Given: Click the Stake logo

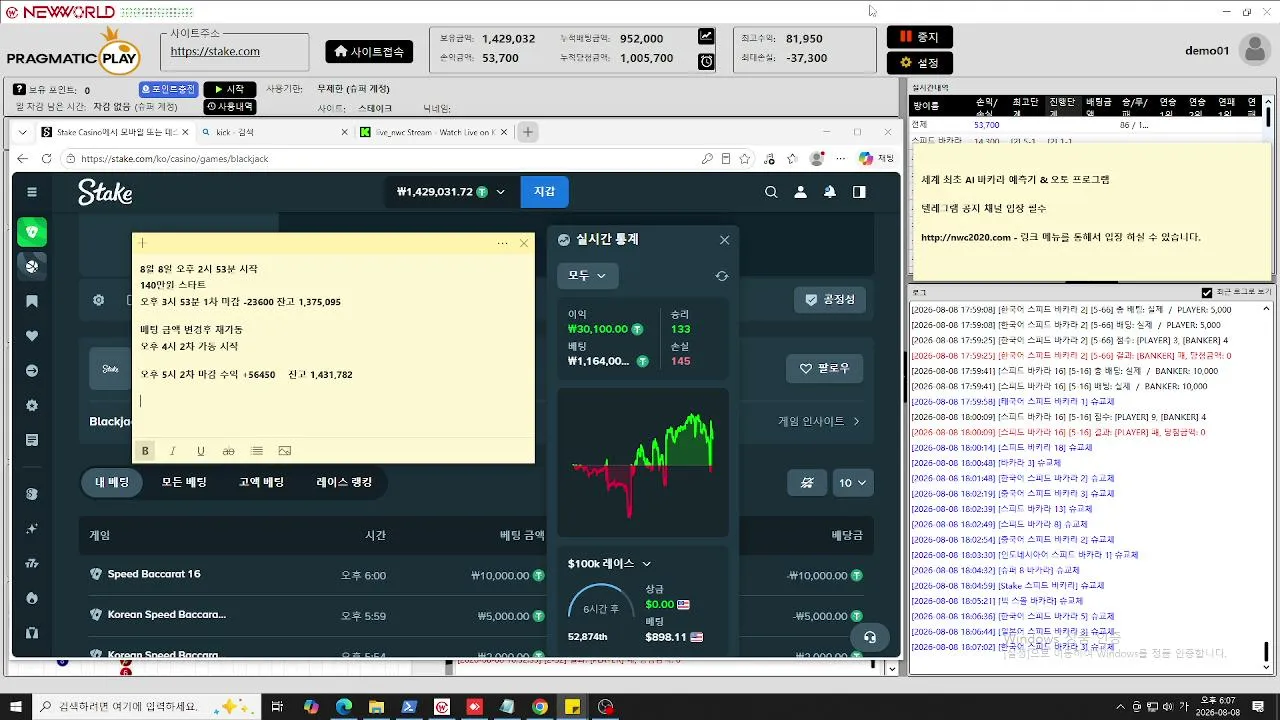Looking at the screenshot, I should 105,192.
